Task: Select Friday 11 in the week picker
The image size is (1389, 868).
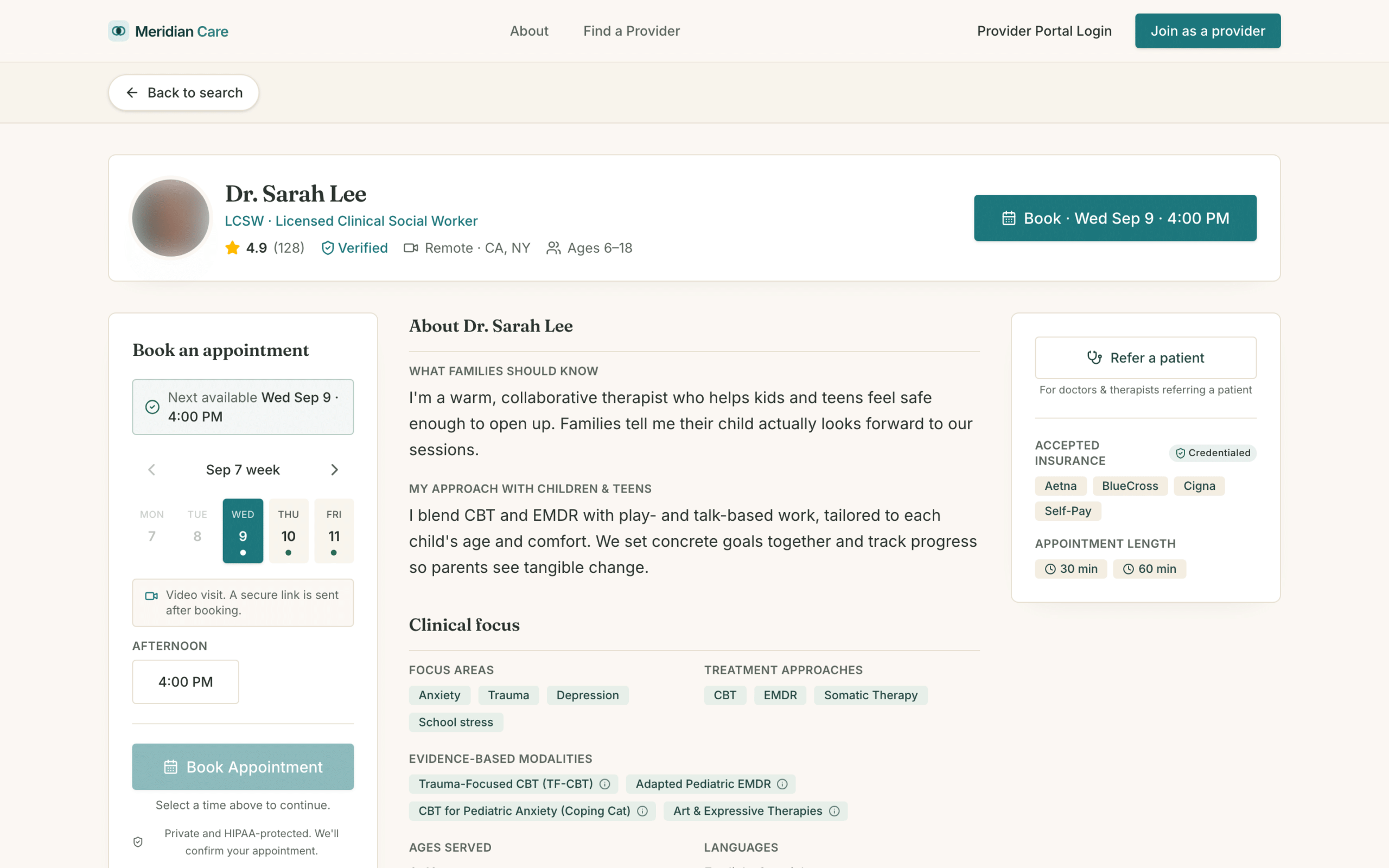Action: (334, 531)
